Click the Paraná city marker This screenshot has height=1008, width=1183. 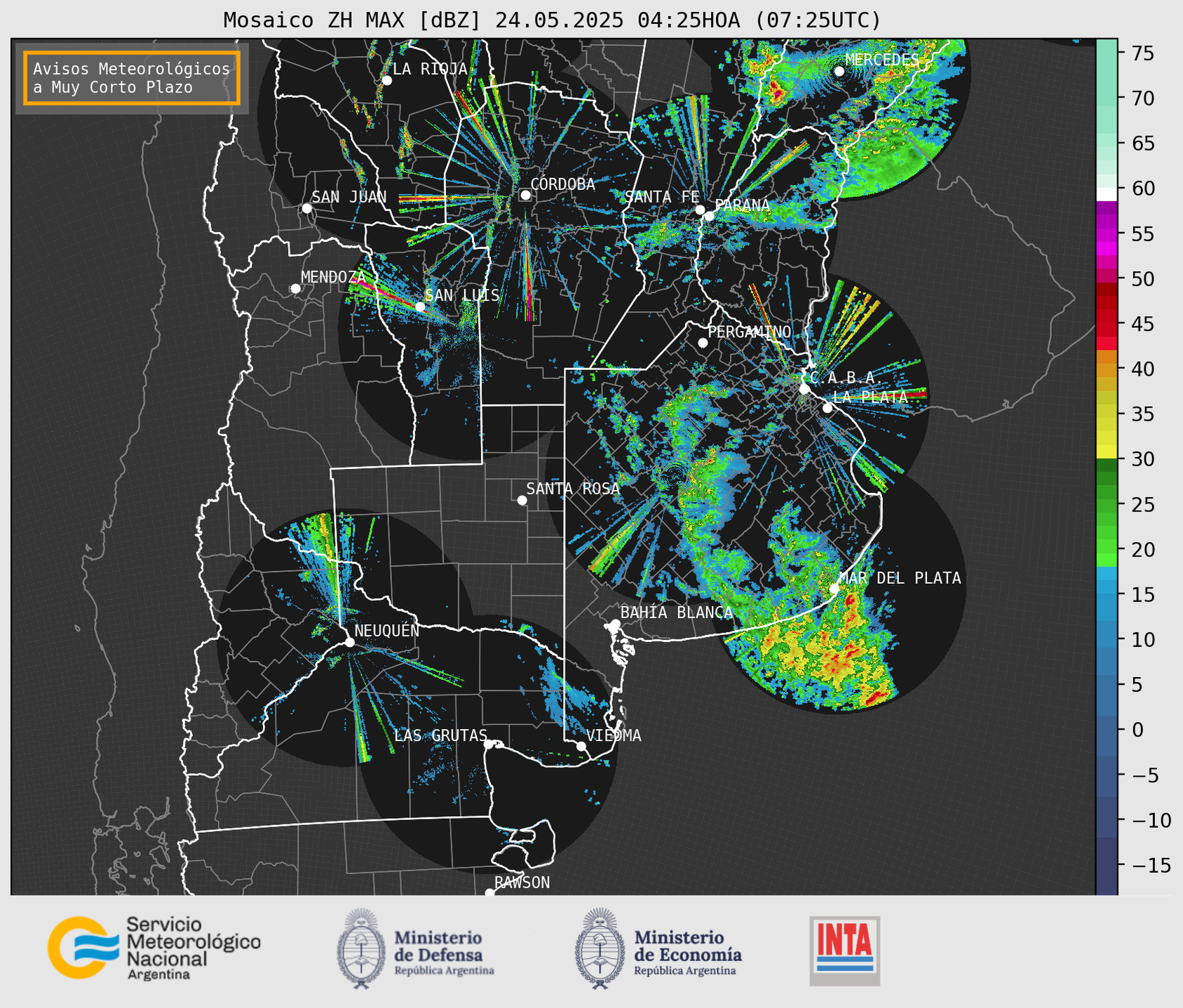coord(710,216)
